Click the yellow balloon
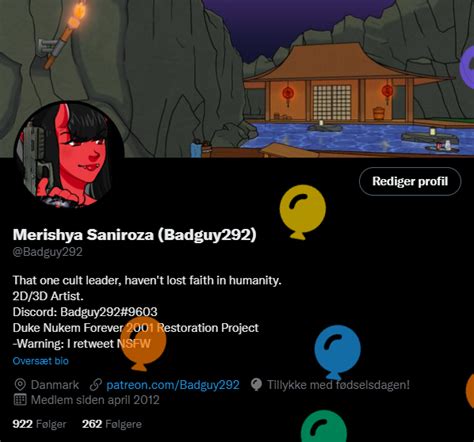Screen dimensions: 474x442 point(302,212)
